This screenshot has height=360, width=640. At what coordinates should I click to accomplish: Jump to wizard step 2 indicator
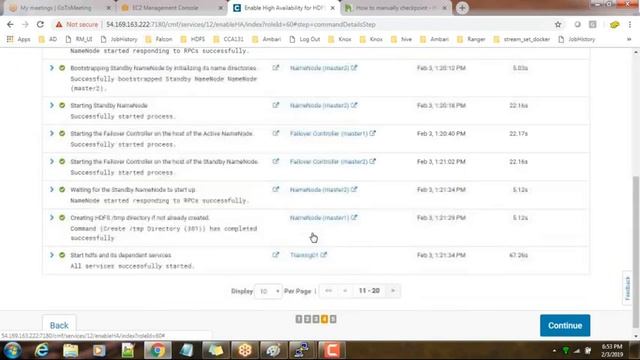coord(307,319)
